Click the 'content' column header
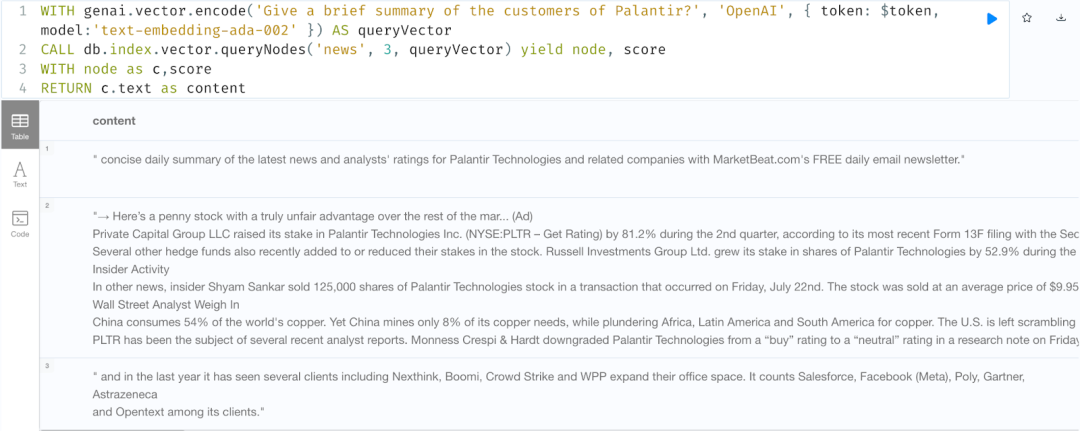 (114, 121)
